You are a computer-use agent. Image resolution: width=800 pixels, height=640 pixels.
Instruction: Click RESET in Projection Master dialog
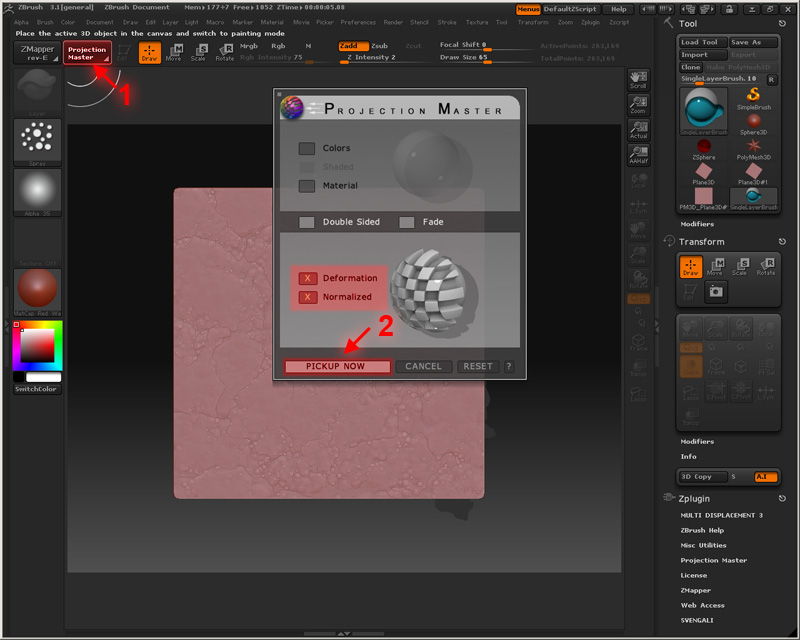pos(478,366)
